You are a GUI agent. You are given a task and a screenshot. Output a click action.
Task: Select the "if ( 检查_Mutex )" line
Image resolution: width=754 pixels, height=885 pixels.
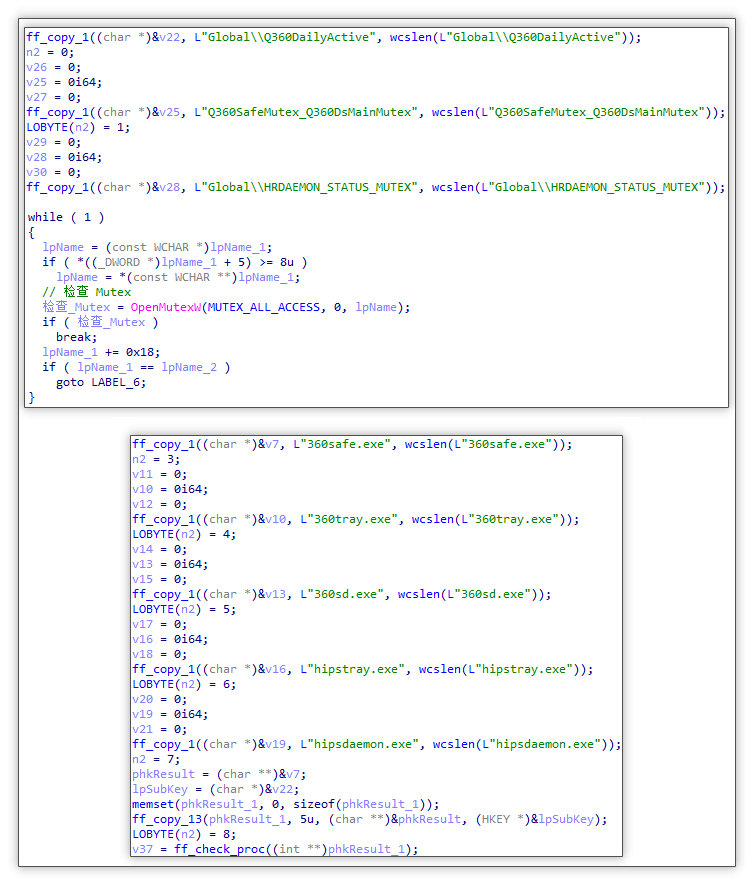pos(100,322)
